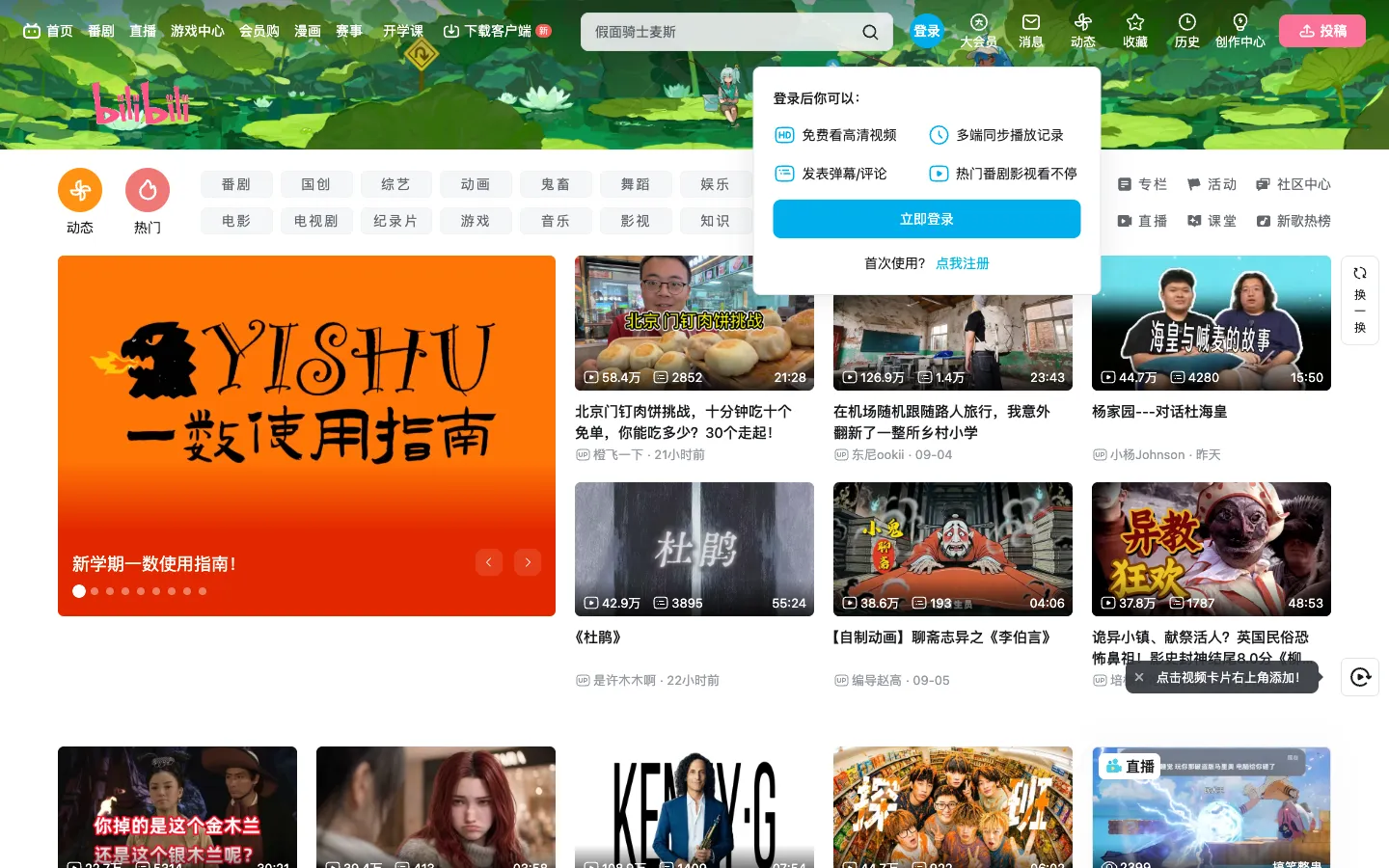The width and height of the screenshot is (1389, 868).
Task: Open the 消息 messages icon
Action: (x=1031, y=31)
